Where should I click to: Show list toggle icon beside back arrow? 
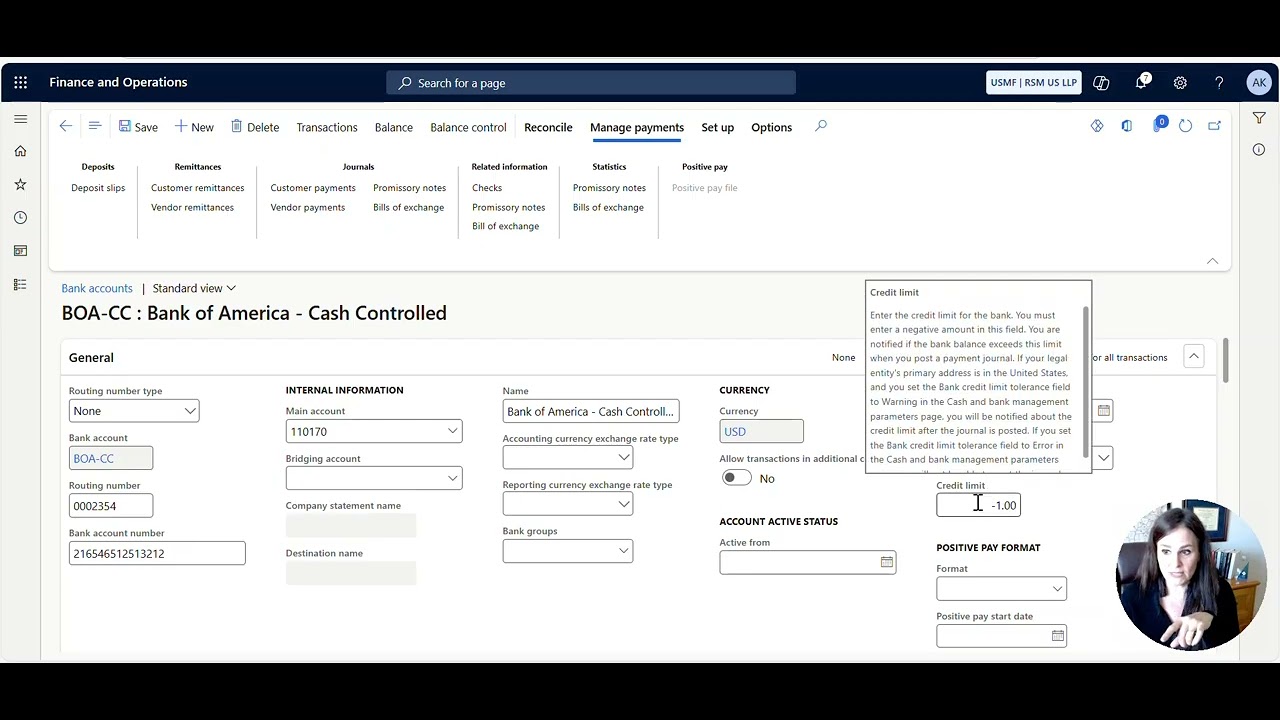[x=95, y=126]
